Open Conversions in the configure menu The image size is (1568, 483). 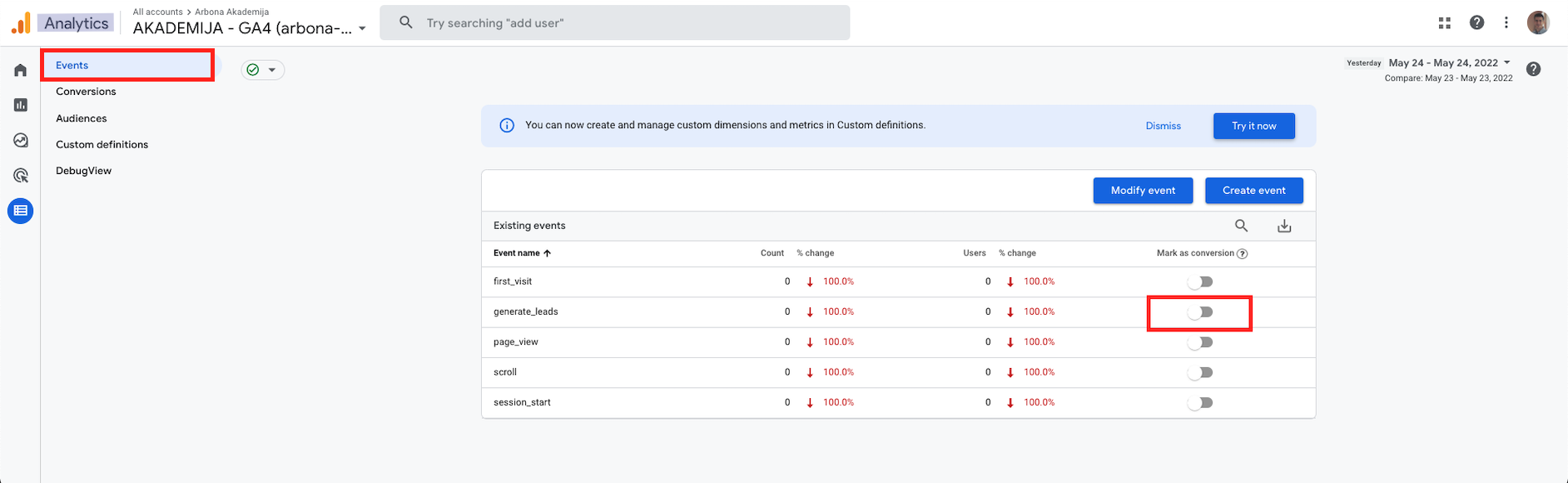[x=86, y=92]
